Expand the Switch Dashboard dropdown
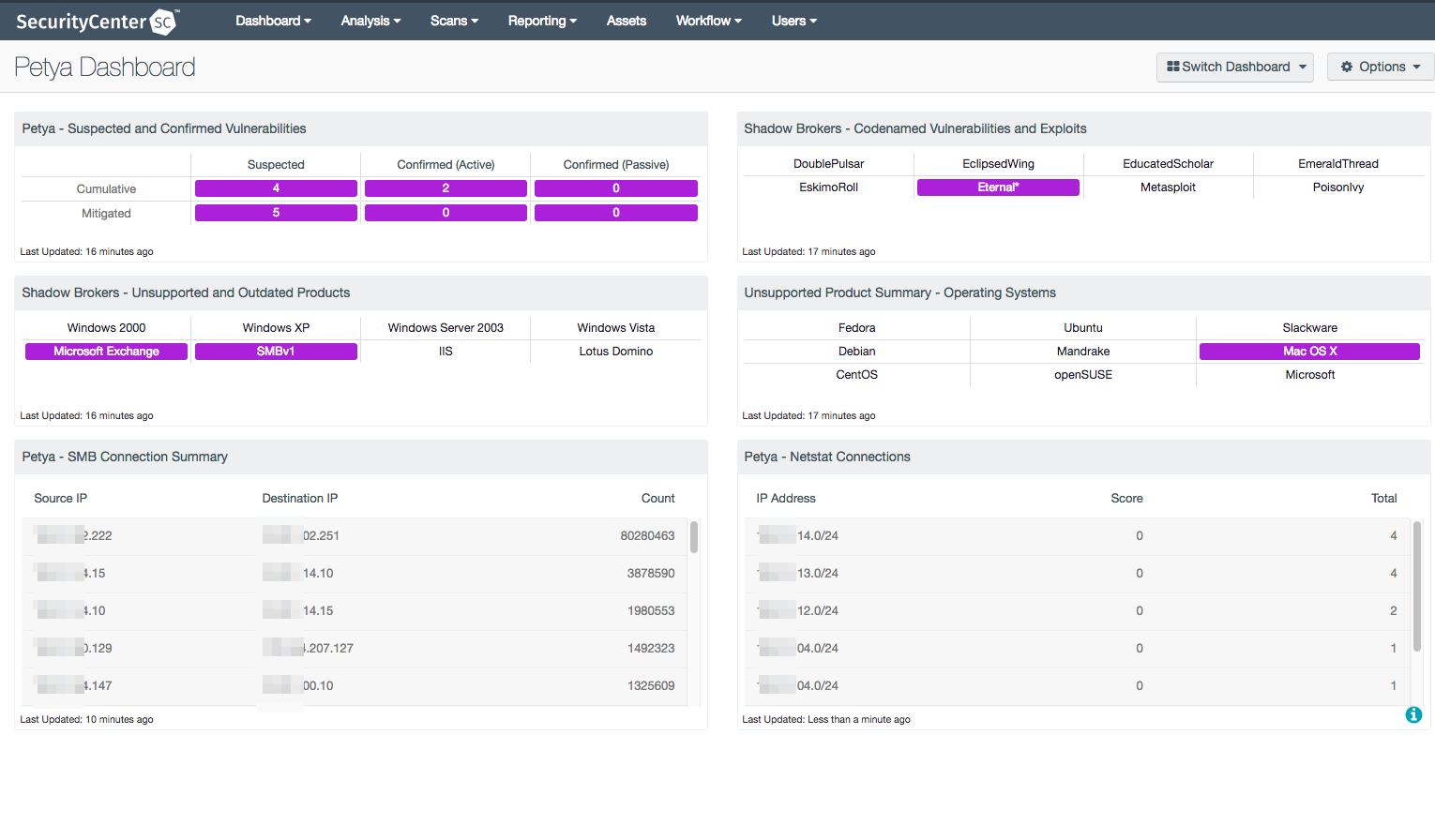This screenshot has width=1435, height=840. 1235,67
